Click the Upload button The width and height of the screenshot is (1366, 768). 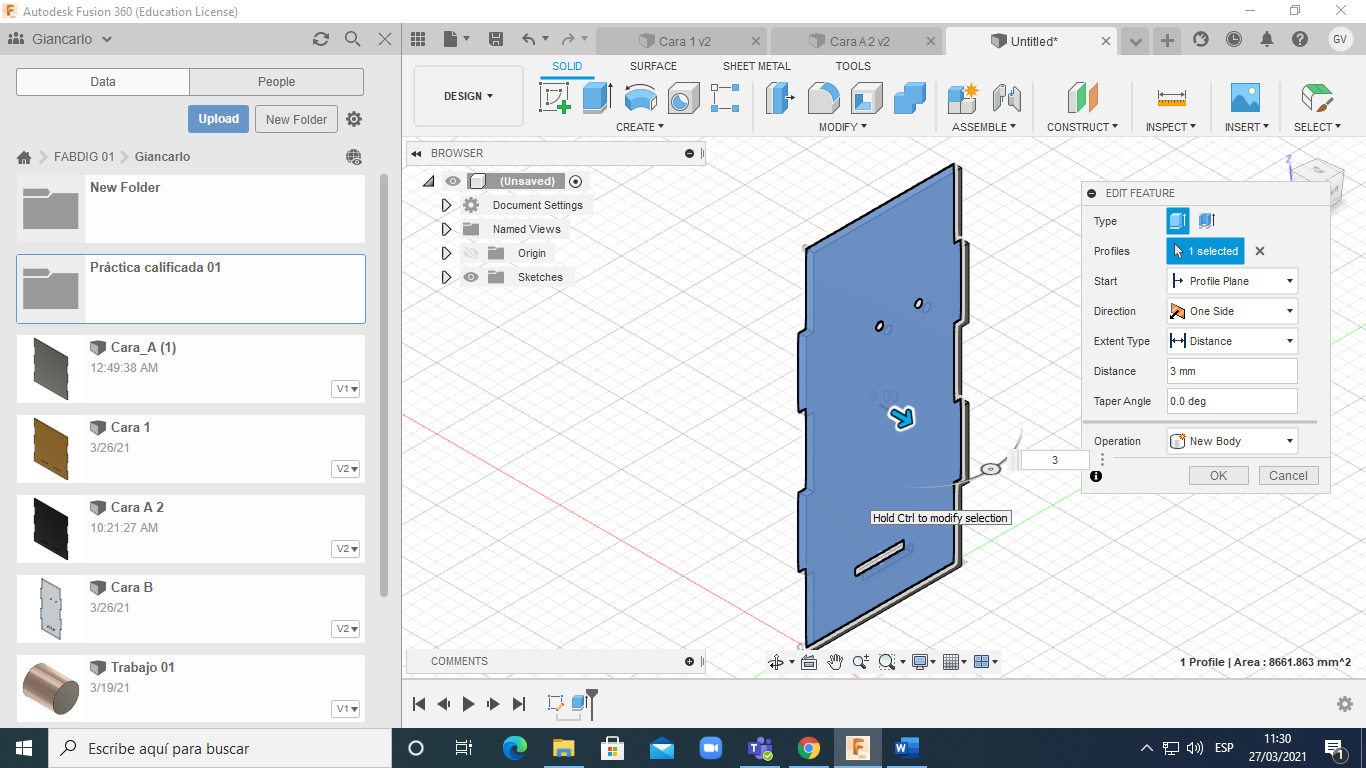coord(218,119)
